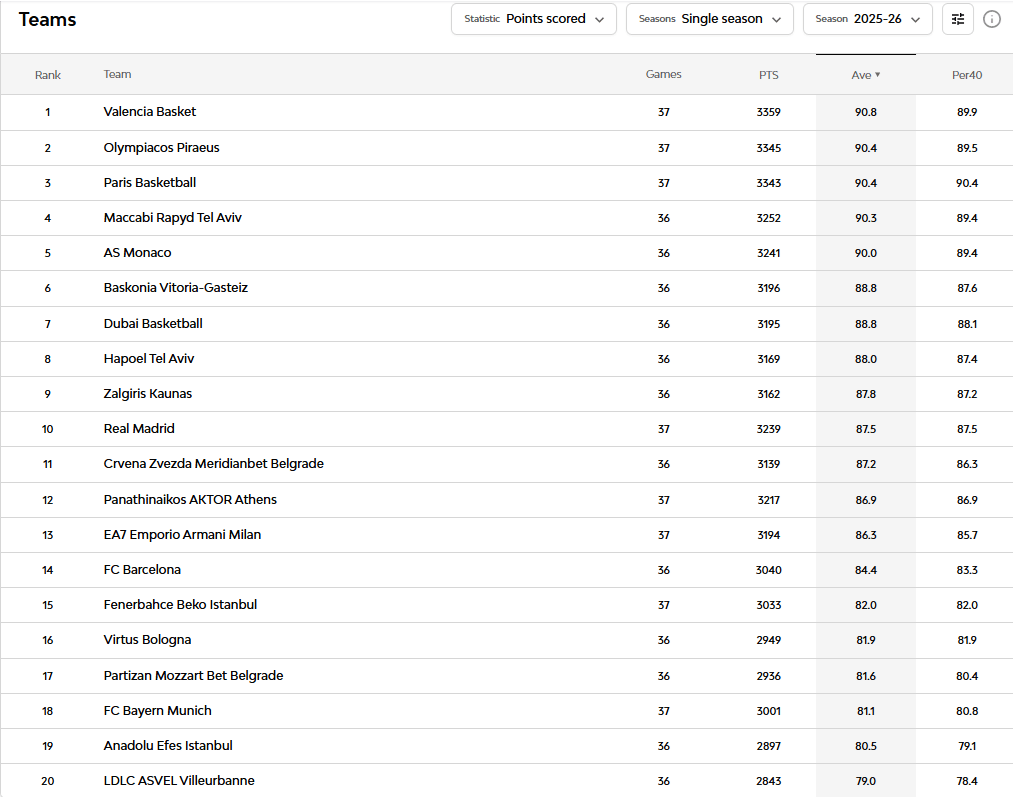The width and height of the screenshot is (1013, 797).
Task: Open the Seasons Single season dropdown
Action: coord(709,19)
